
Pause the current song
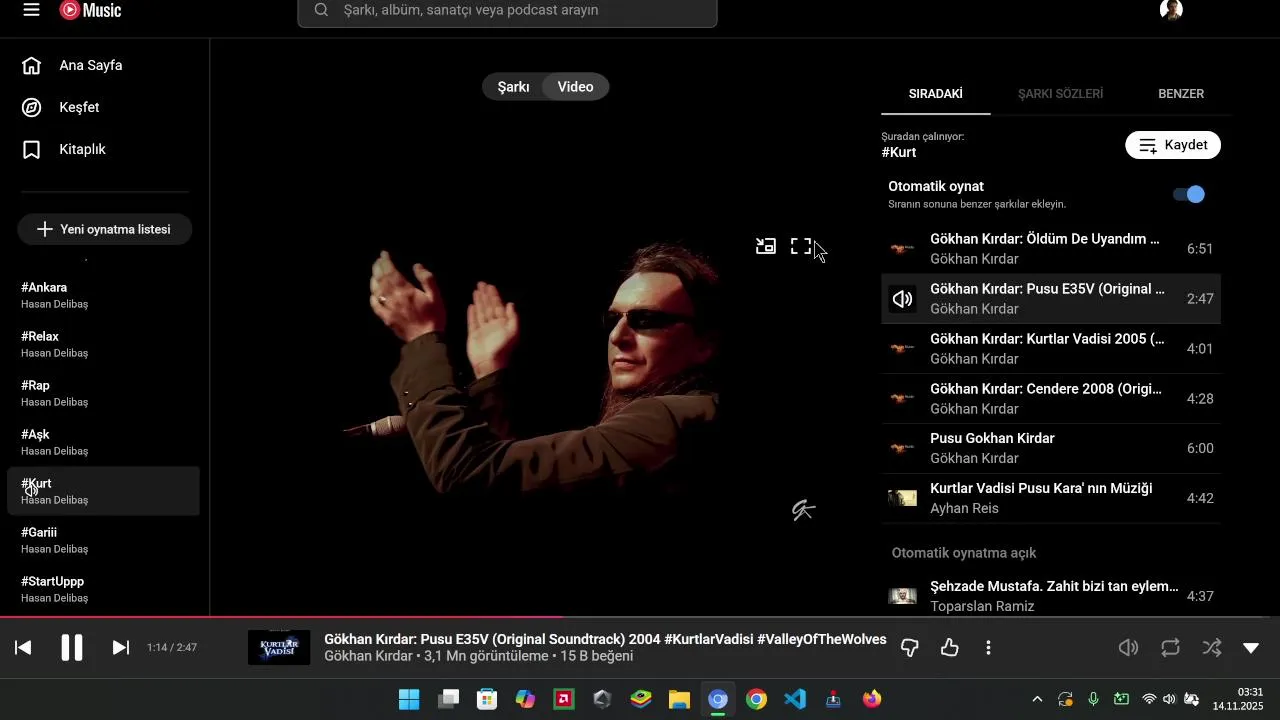[x=72, y=648]
